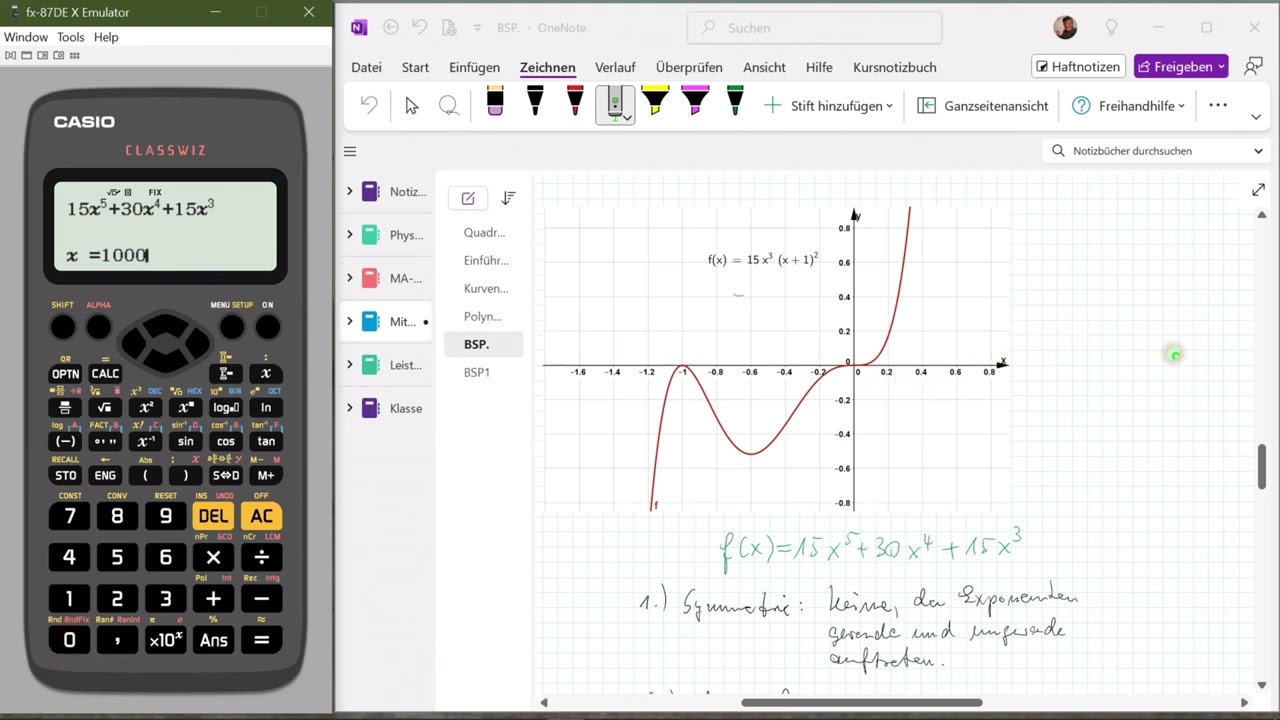Click the calculator multiplication key

213,557
